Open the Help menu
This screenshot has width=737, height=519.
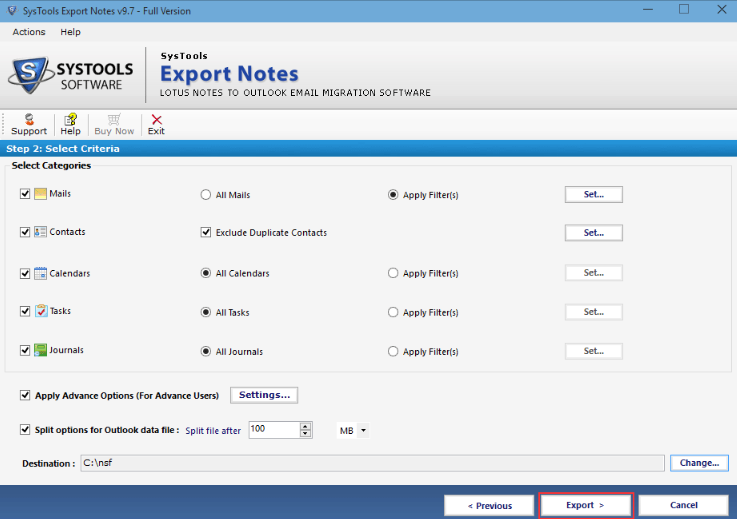(71, 32)
